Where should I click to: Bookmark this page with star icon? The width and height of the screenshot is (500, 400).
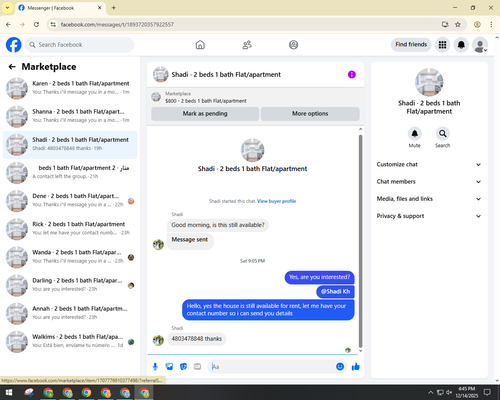point(458,24)
